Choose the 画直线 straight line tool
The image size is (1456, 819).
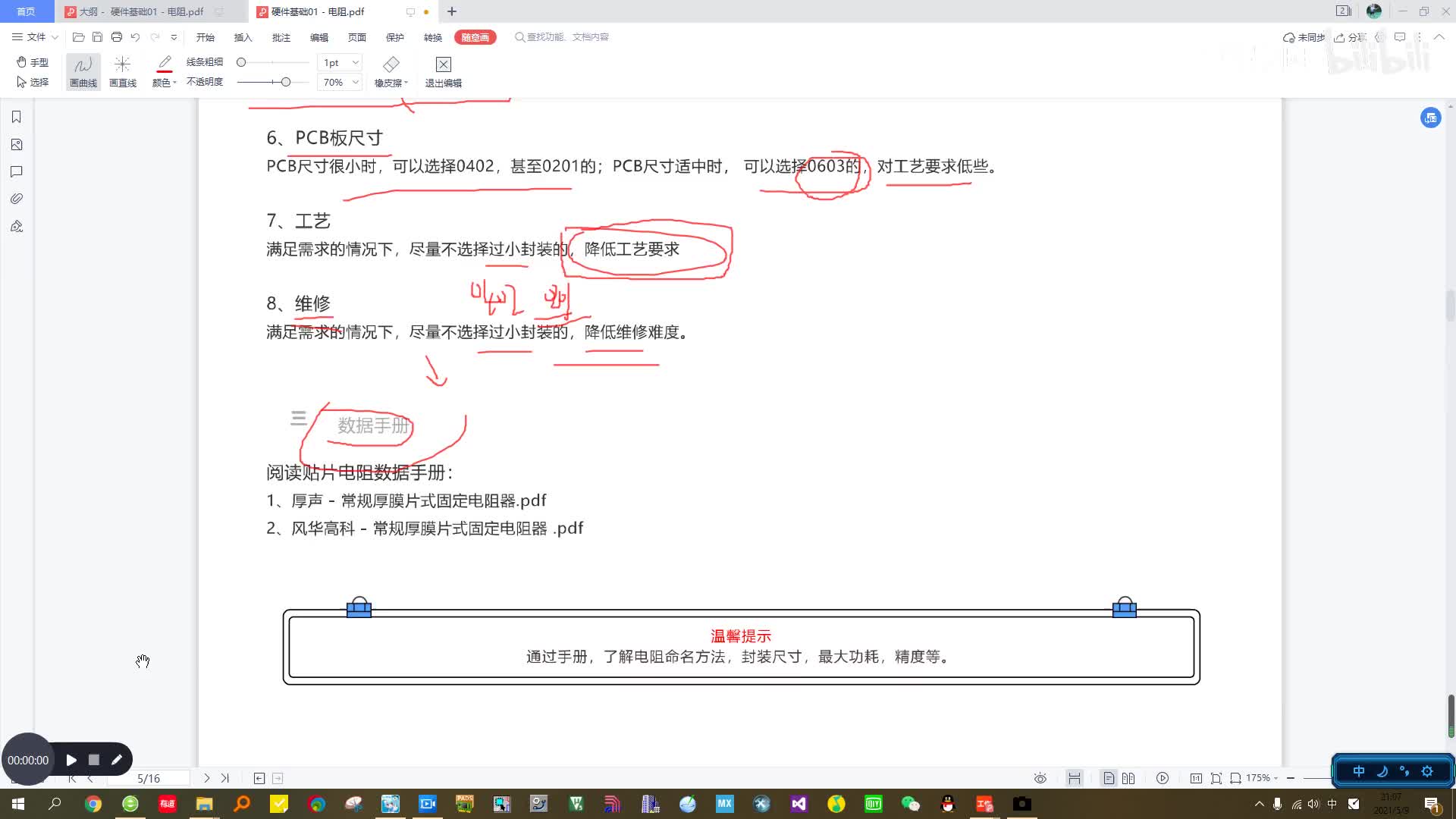pyautogui.click(x=123, y=72)
